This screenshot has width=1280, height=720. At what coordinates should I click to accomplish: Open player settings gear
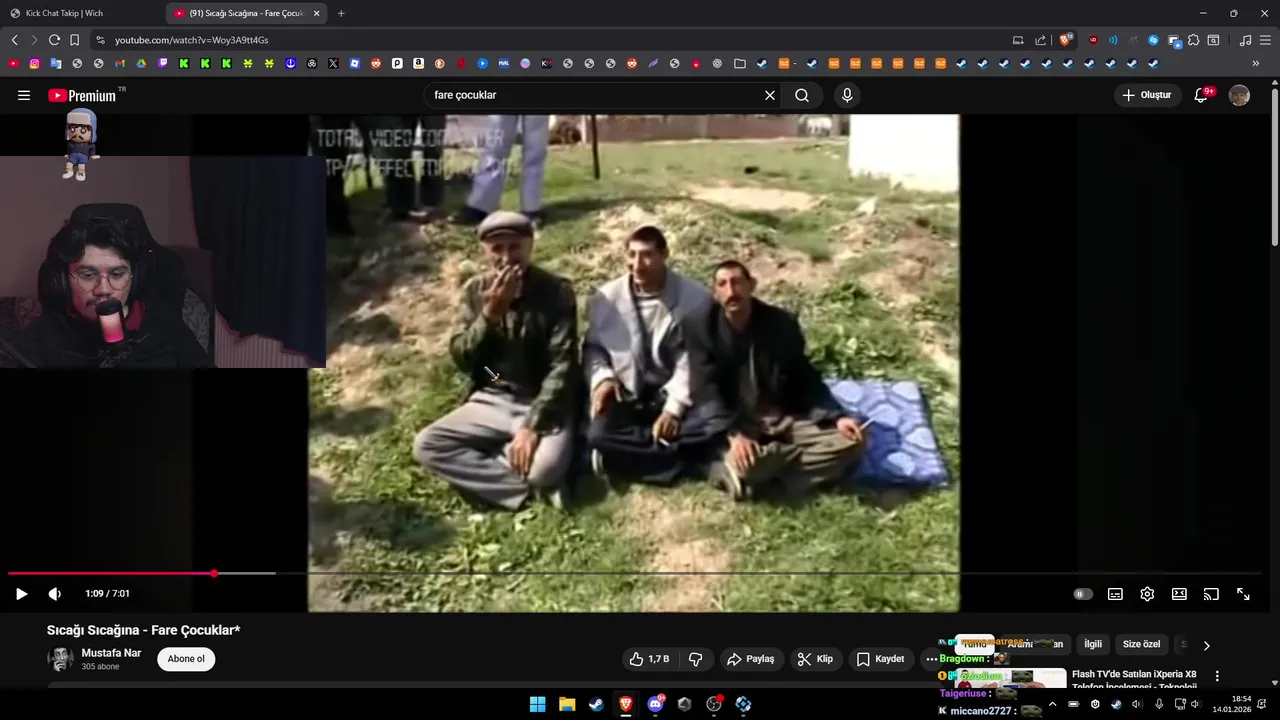click(x=1147, y=594)
